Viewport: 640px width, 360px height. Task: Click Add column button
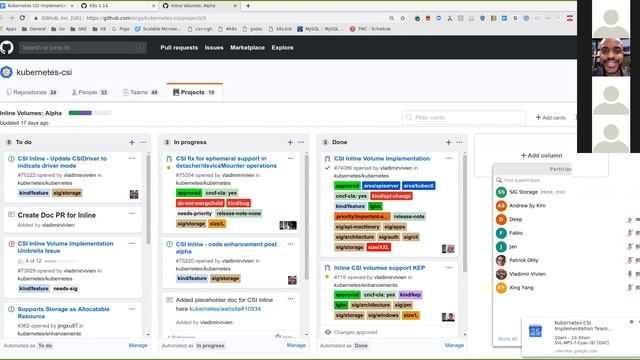[541, 156]
